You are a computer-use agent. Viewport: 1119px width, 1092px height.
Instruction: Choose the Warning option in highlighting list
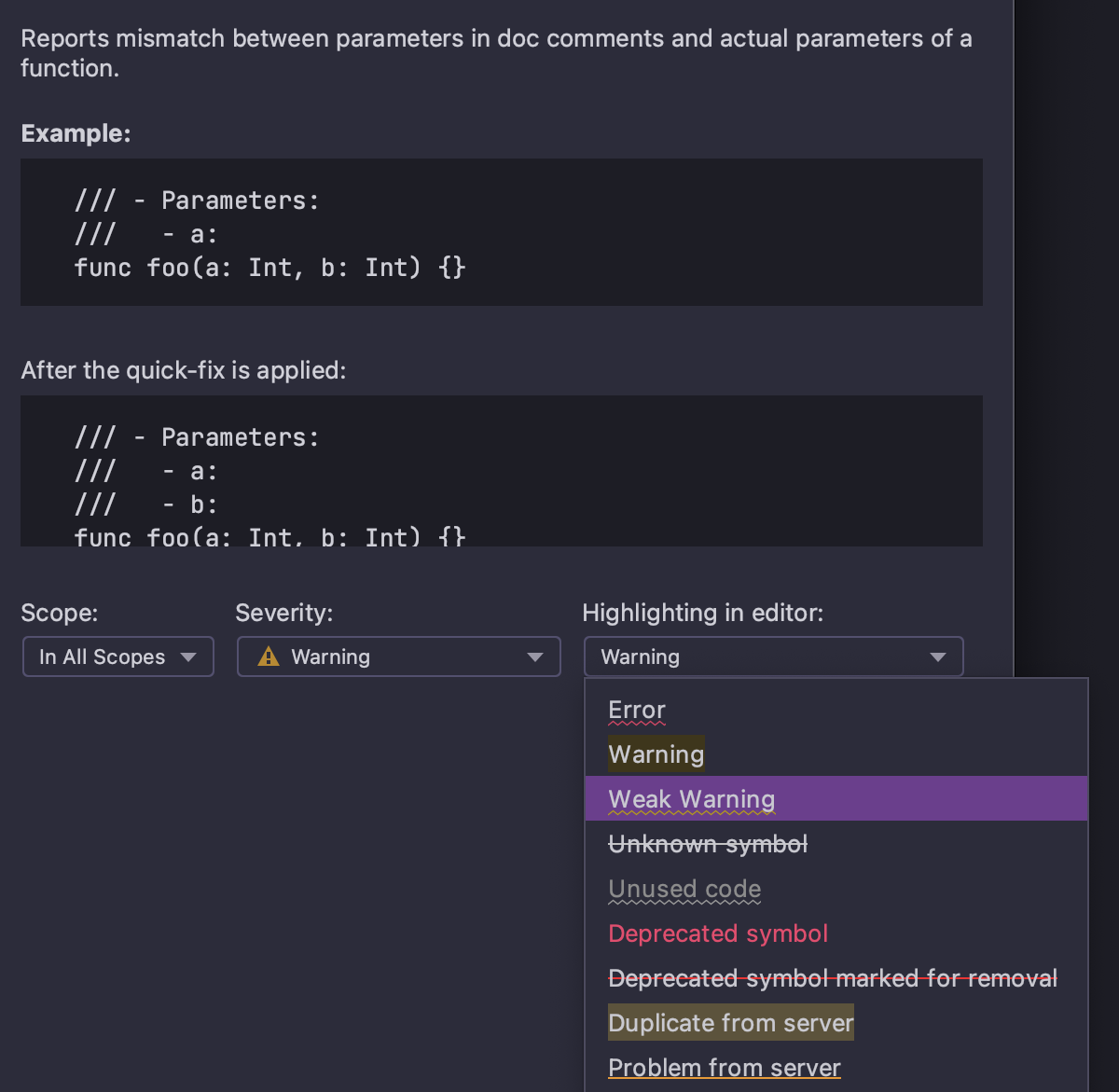click(x=656, y=754)
